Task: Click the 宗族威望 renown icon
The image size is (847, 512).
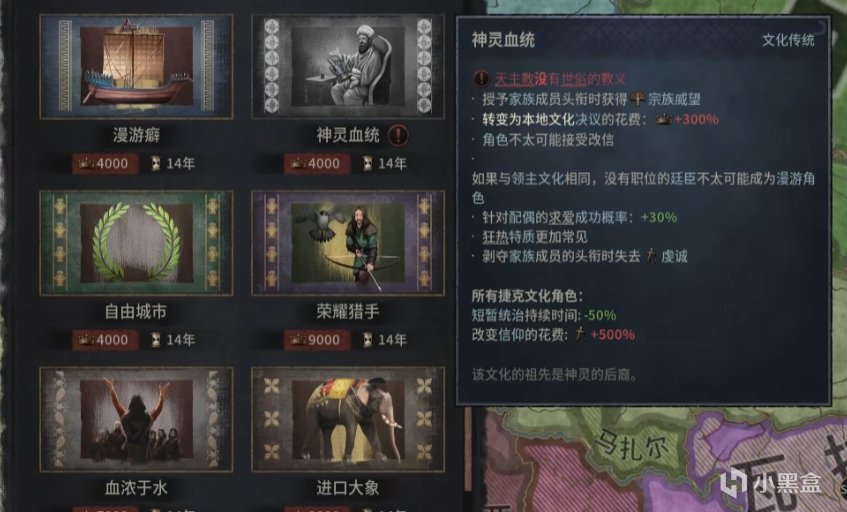Action: 638,99
